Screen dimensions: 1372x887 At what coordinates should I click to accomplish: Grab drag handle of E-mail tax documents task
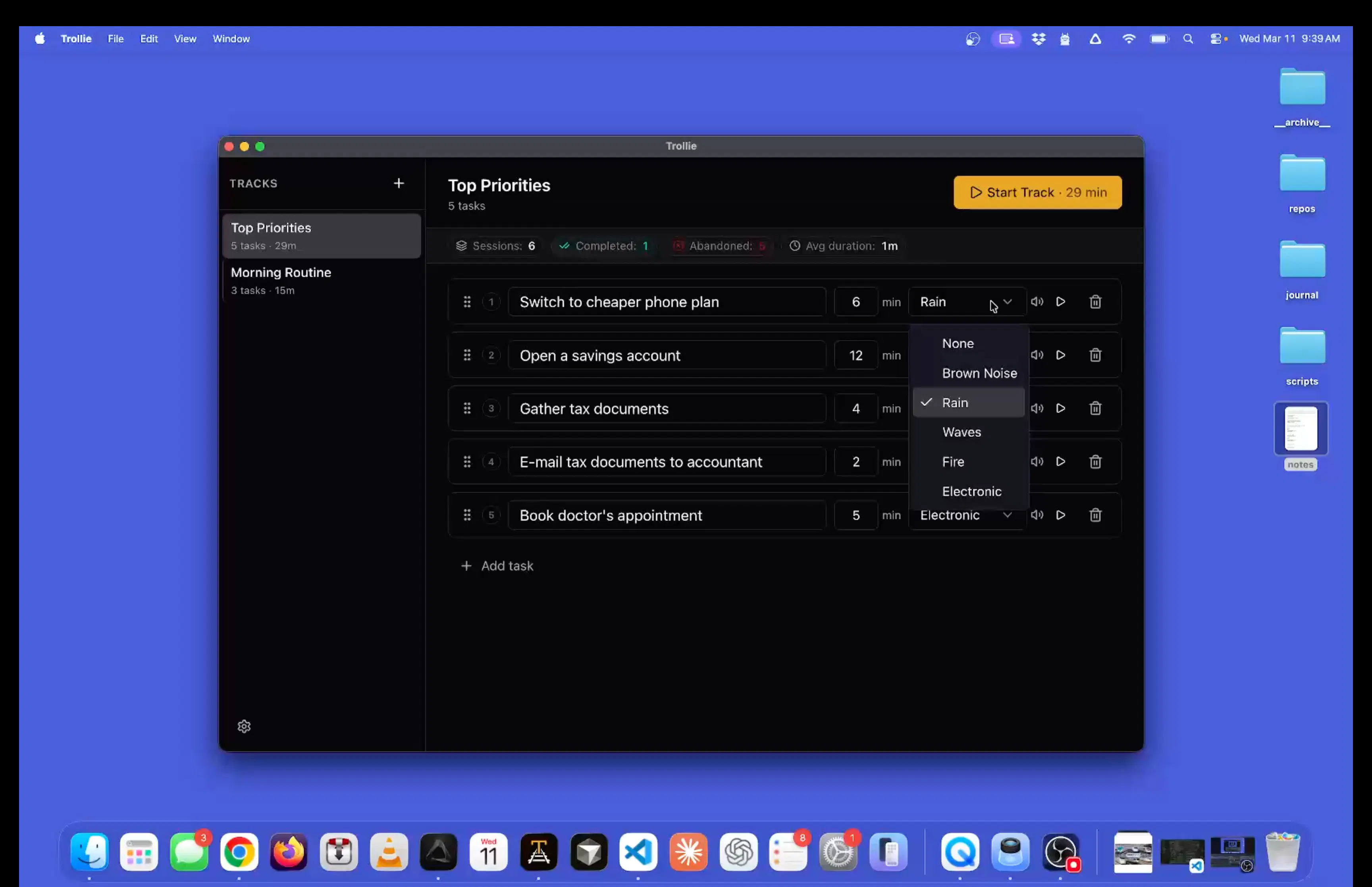click(467, 462)
